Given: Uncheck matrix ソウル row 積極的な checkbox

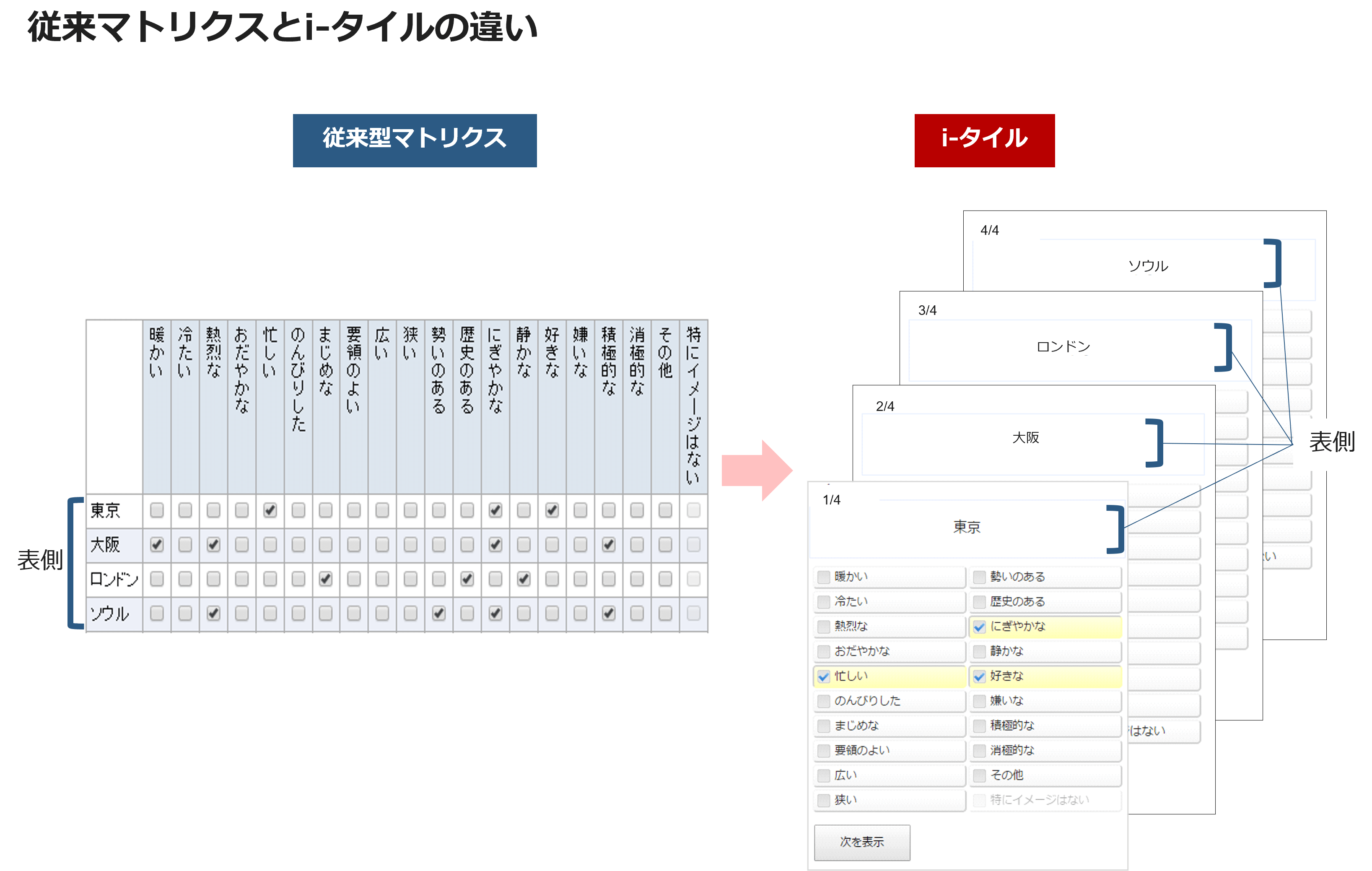Looking at the screenshot, I should pos(609,614).
